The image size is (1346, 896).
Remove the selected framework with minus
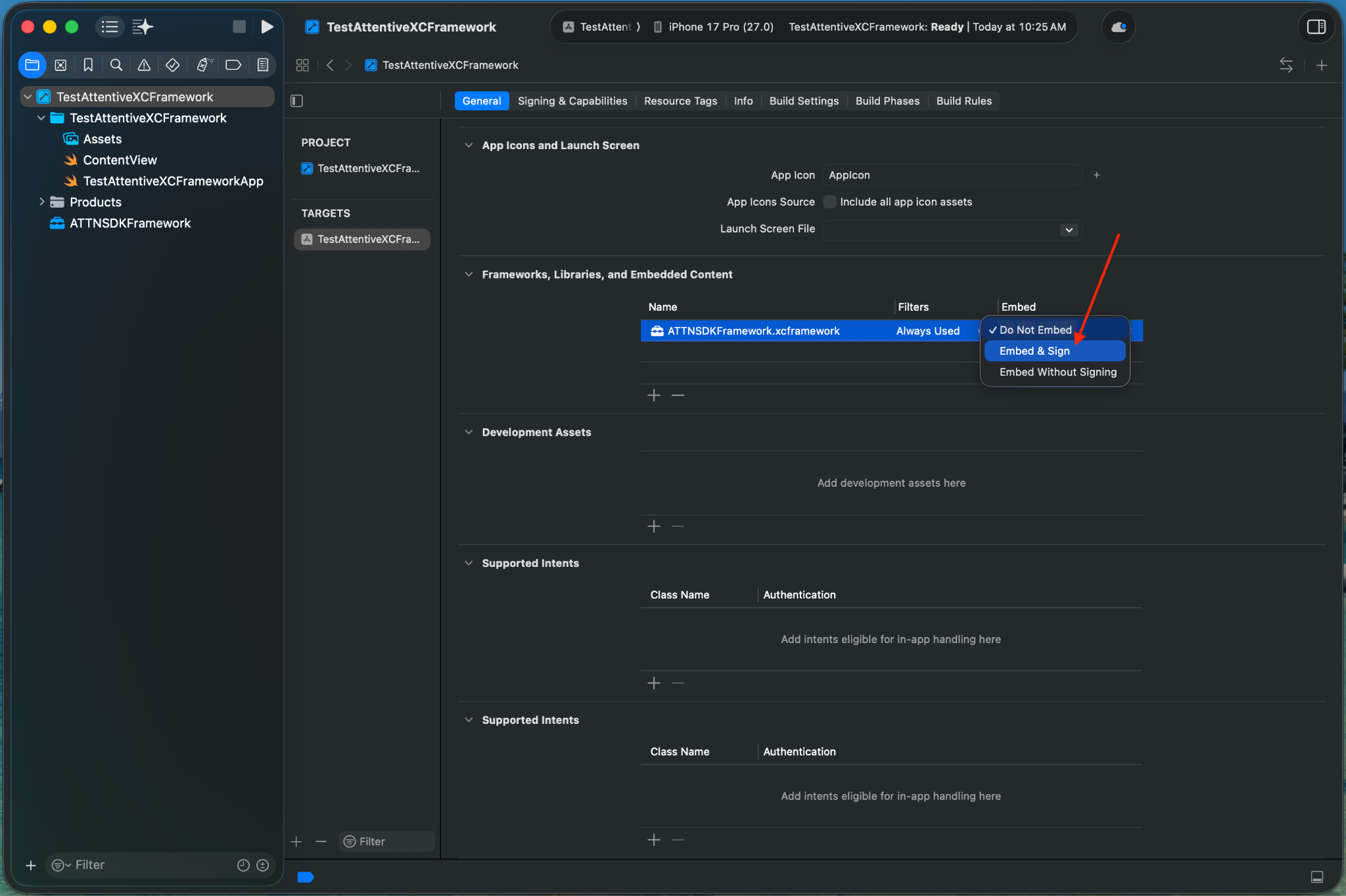[678, 395]
